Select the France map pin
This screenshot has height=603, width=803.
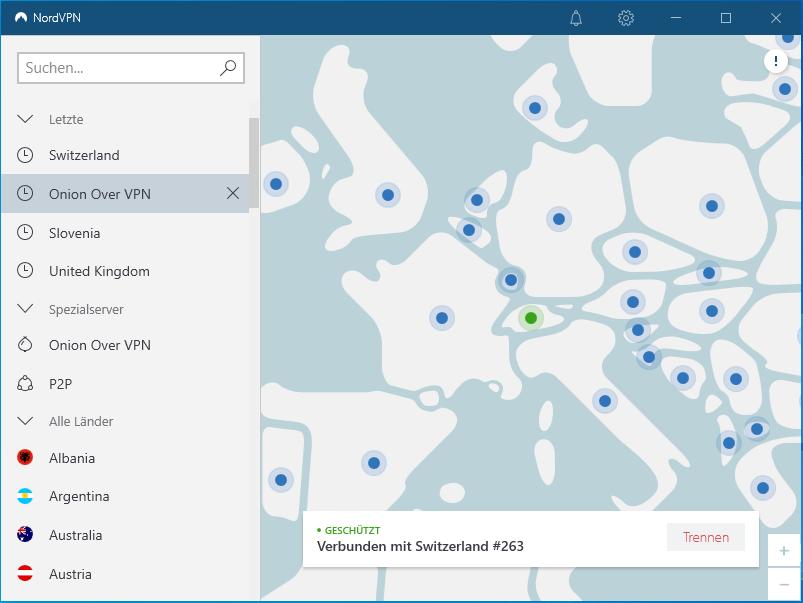pyautogui.click(x=442, y=318)
